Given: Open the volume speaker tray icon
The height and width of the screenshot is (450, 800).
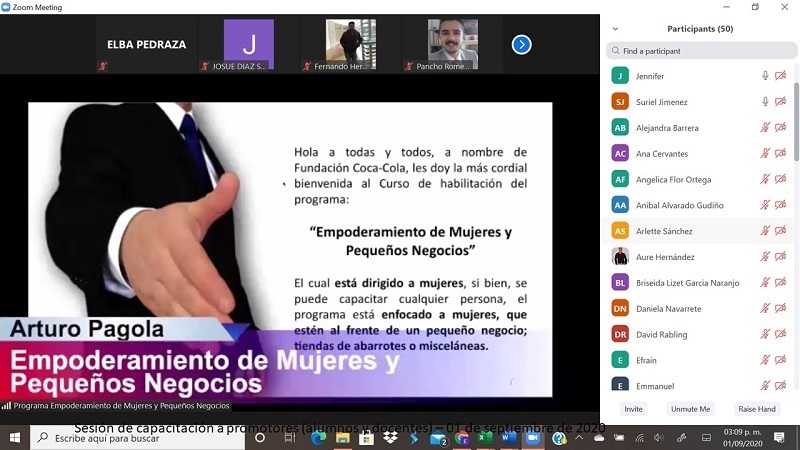Looking at the screenshot, I should coord(659,438).
